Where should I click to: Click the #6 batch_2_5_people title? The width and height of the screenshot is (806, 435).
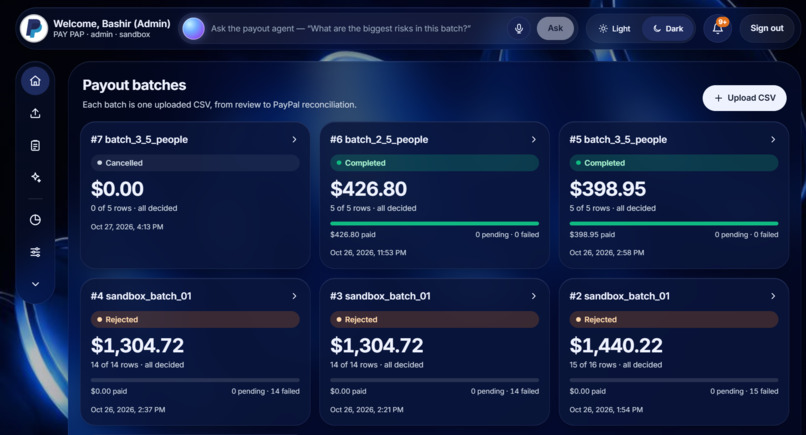pos(379,140)
